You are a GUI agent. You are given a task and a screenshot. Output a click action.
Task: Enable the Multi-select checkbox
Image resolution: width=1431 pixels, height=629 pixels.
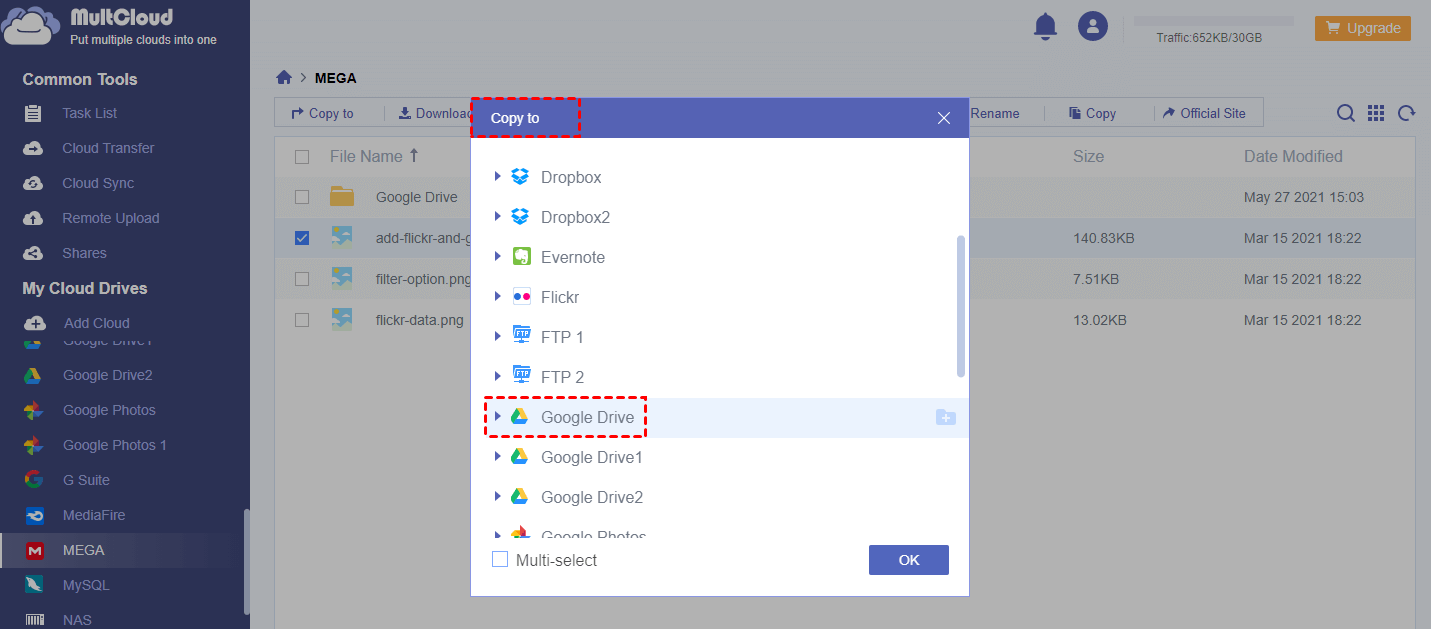(500, 559)
